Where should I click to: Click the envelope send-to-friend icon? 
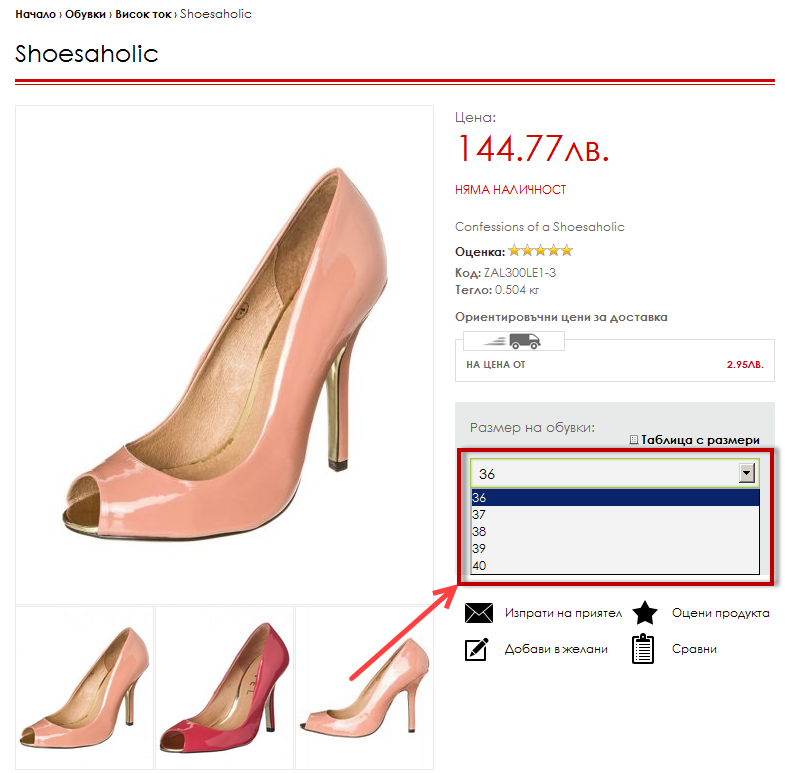480,613
